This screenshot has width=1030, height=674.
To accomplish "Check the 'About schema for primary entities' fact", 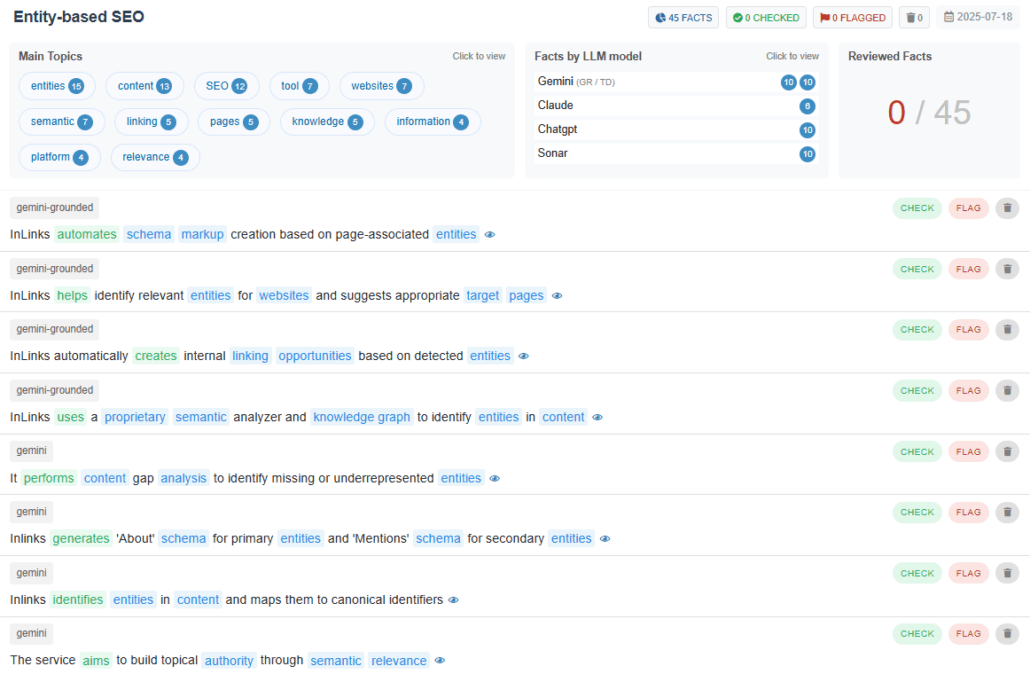I will click(917, 512).
